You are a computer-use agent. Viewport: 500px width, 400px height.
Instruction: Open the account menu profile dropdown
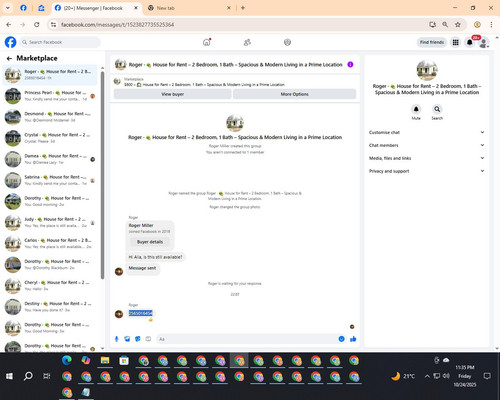[x=484, y=42]
